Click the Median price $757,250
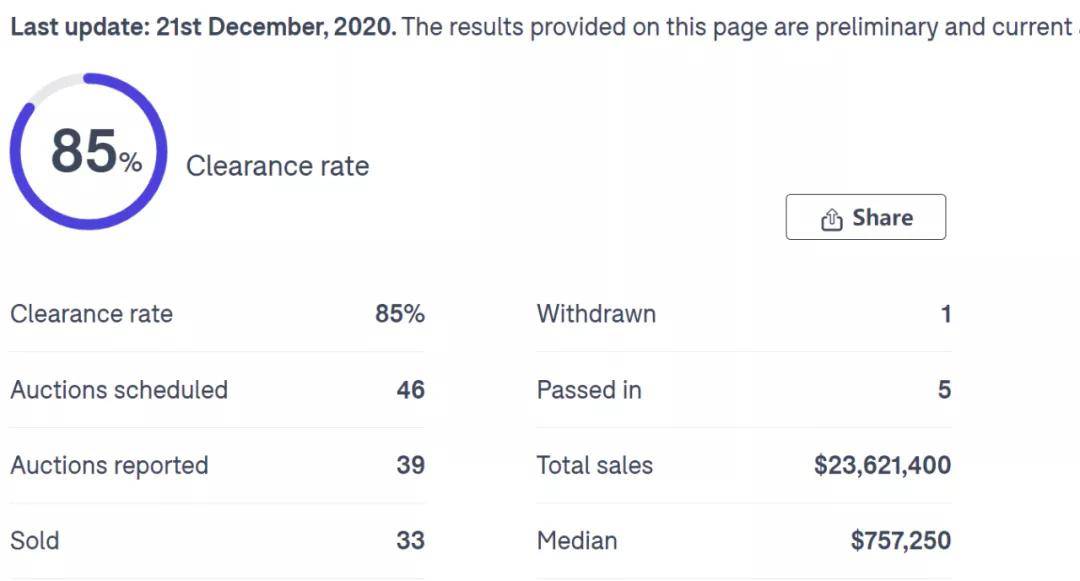Viewport: 1080px width, 581px height. [x=900, y=541]
